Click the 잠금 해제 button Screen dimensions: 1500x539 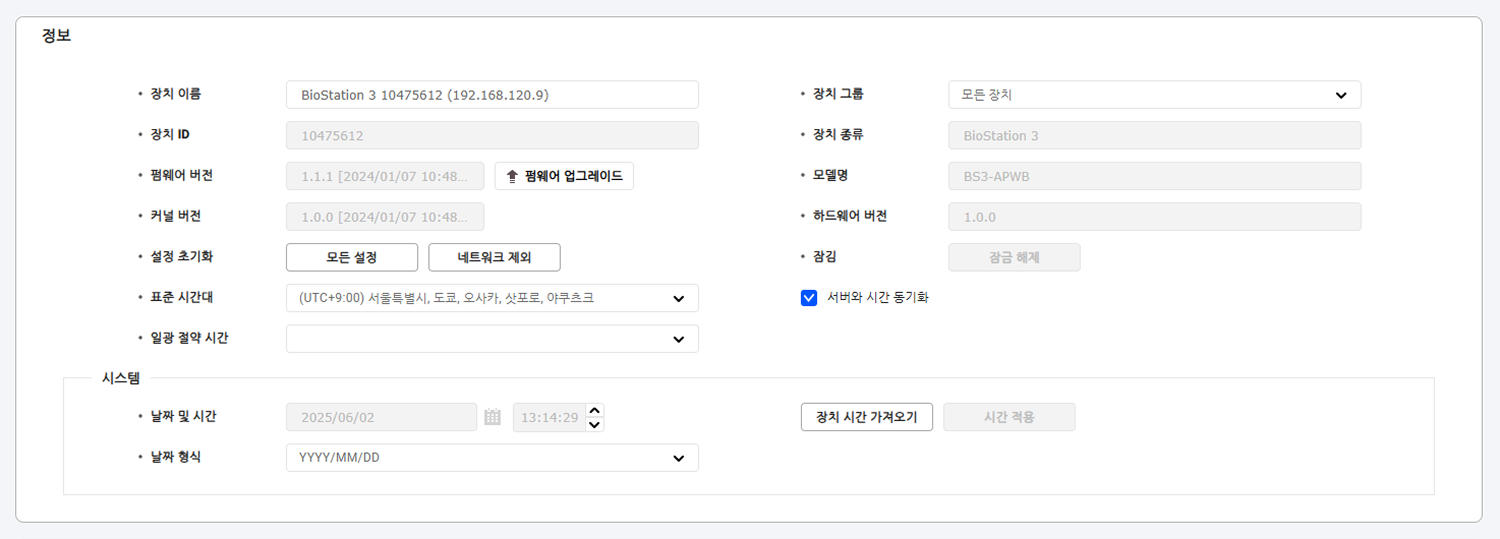[1013, 257]
